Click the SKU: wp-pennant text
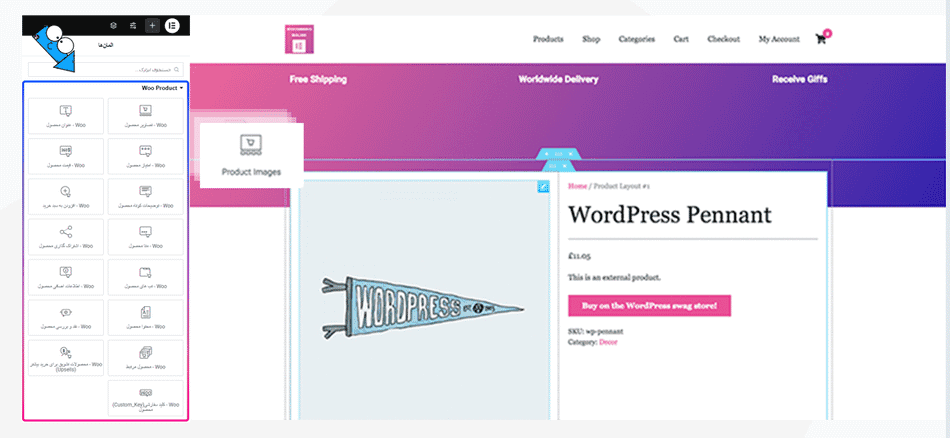This screenshot has height=438, width=950. tap(596, 331)
